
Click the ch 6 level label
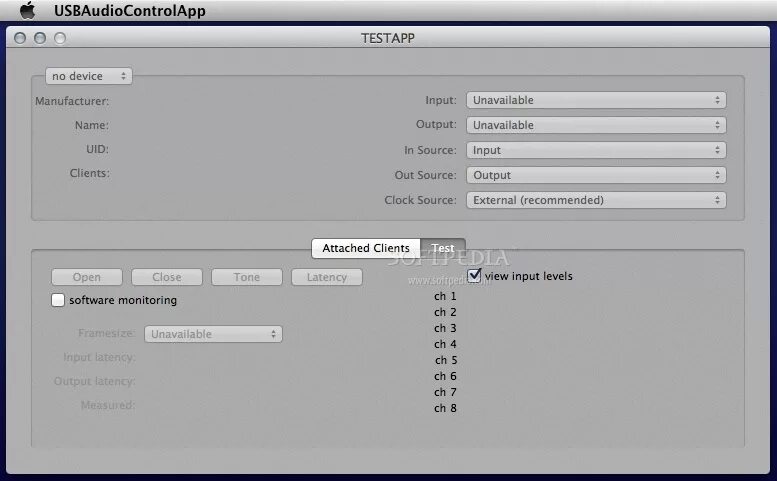click(445, 376)
